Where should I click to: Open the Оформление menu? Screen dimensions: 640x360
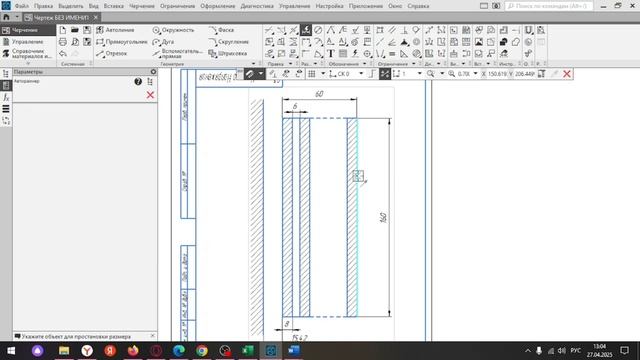(x=218, y=6)
